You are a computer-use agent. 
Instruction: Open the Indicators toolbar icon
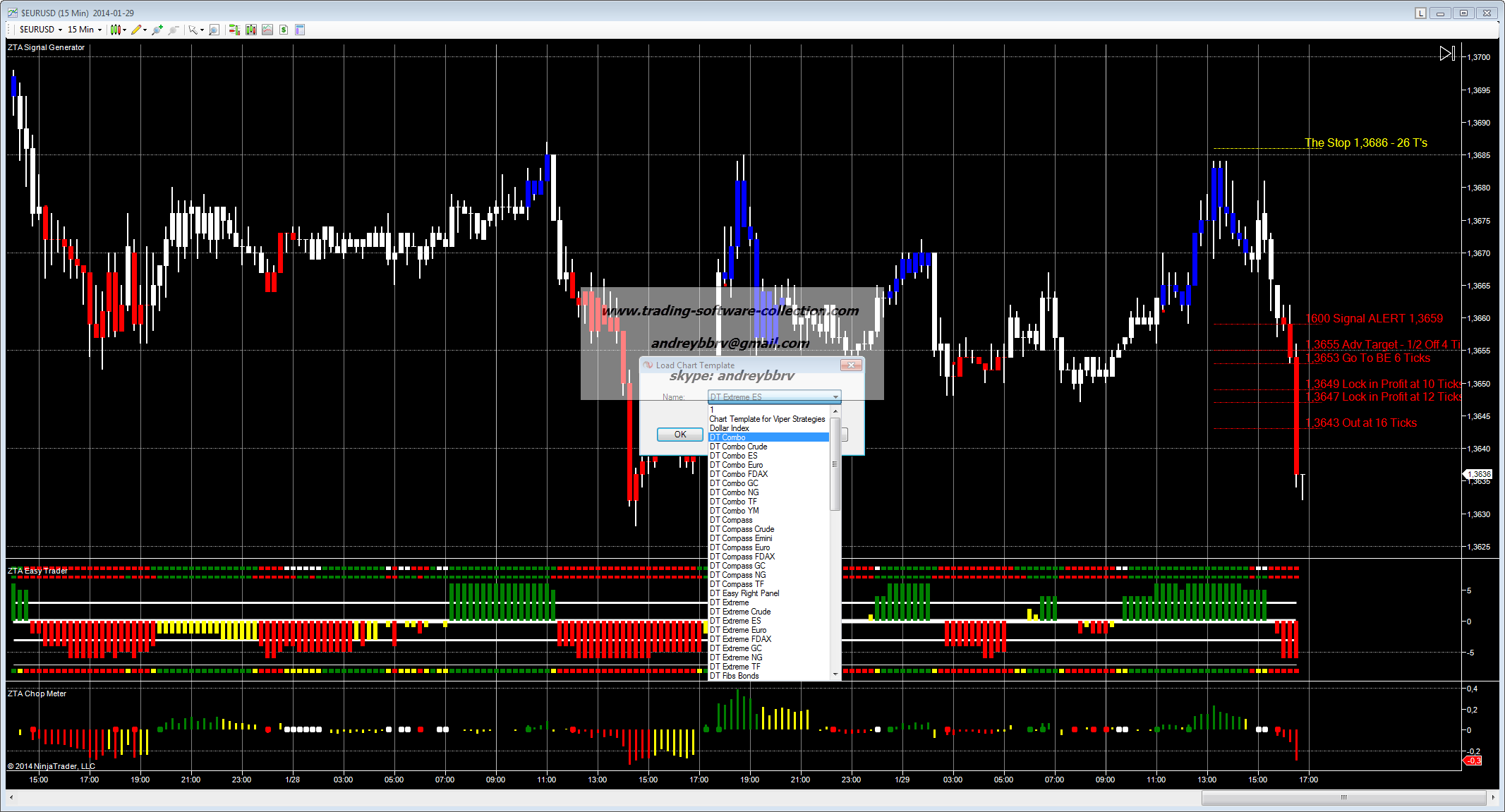pyautogui.click(x=267, y=30)
